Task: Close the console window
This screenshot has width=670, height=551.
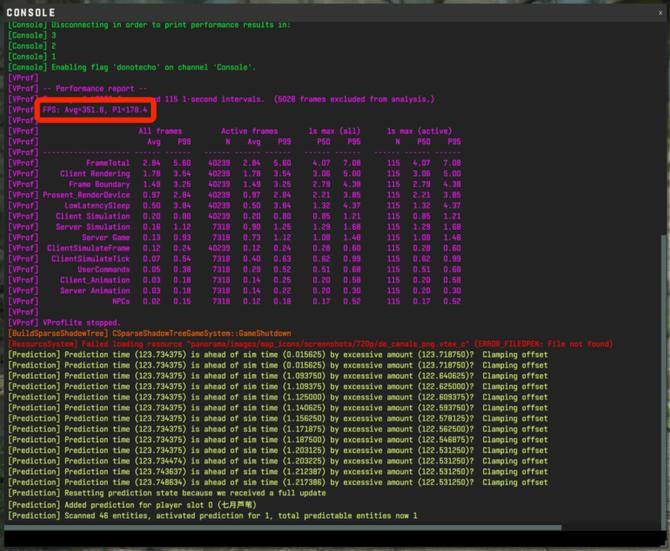Action: click(660, 12)
